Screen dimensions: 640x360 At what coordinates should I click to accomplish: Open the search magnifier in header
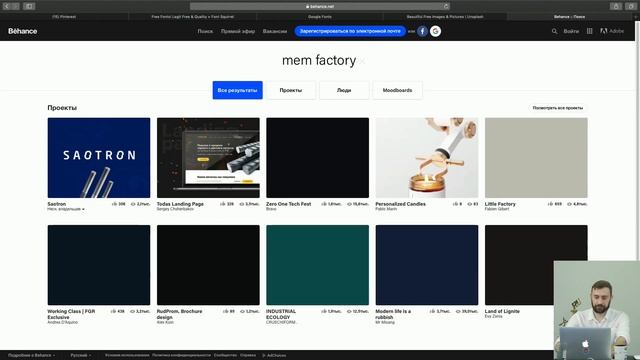coord(554,31)
